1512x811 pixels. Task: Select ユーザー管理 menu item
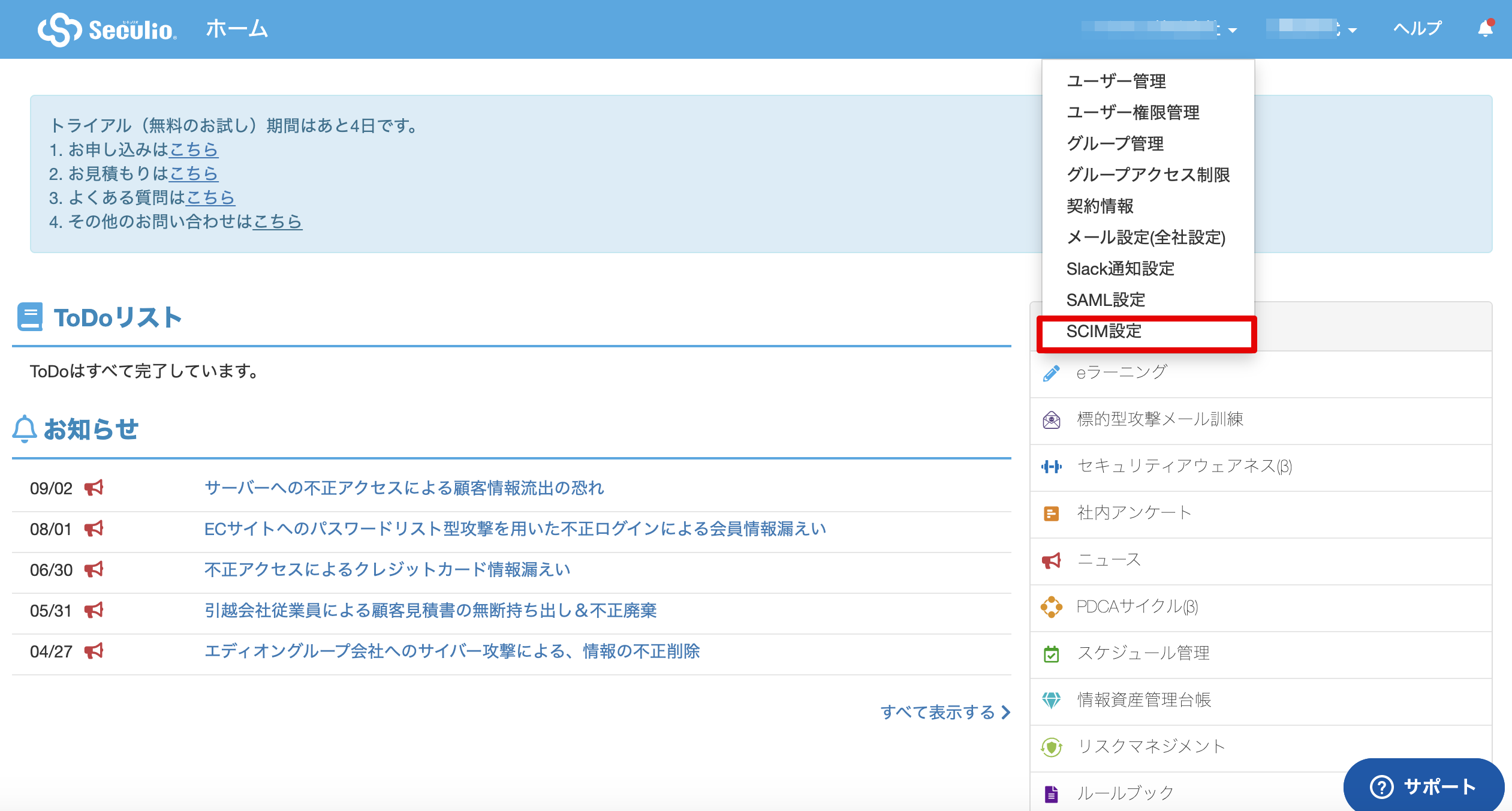coord(1116,81)
